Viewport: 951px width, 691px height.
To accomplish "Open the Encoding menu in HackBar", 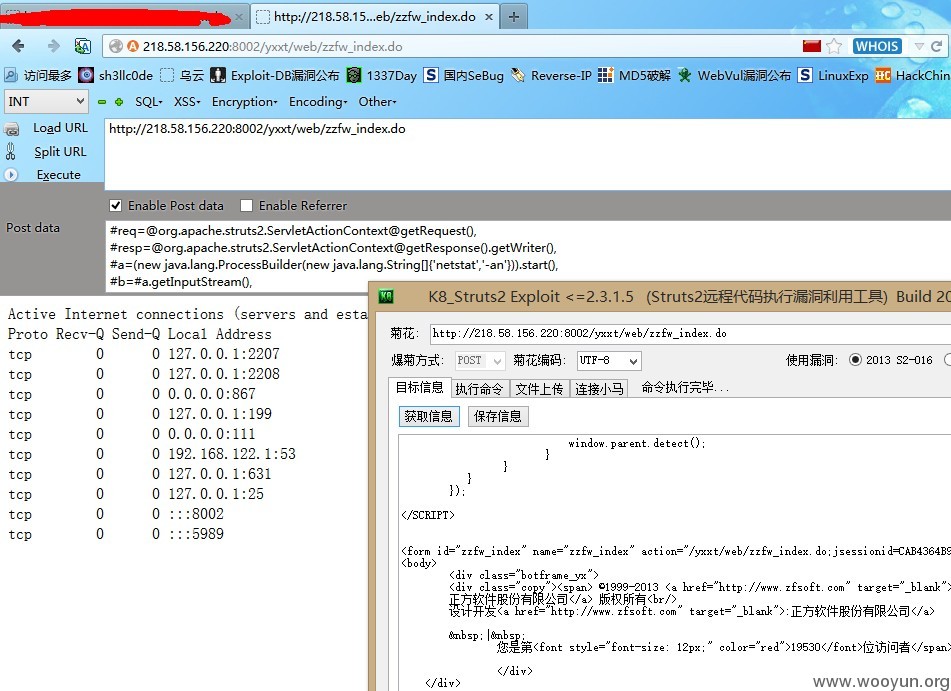I will [318, 102].
